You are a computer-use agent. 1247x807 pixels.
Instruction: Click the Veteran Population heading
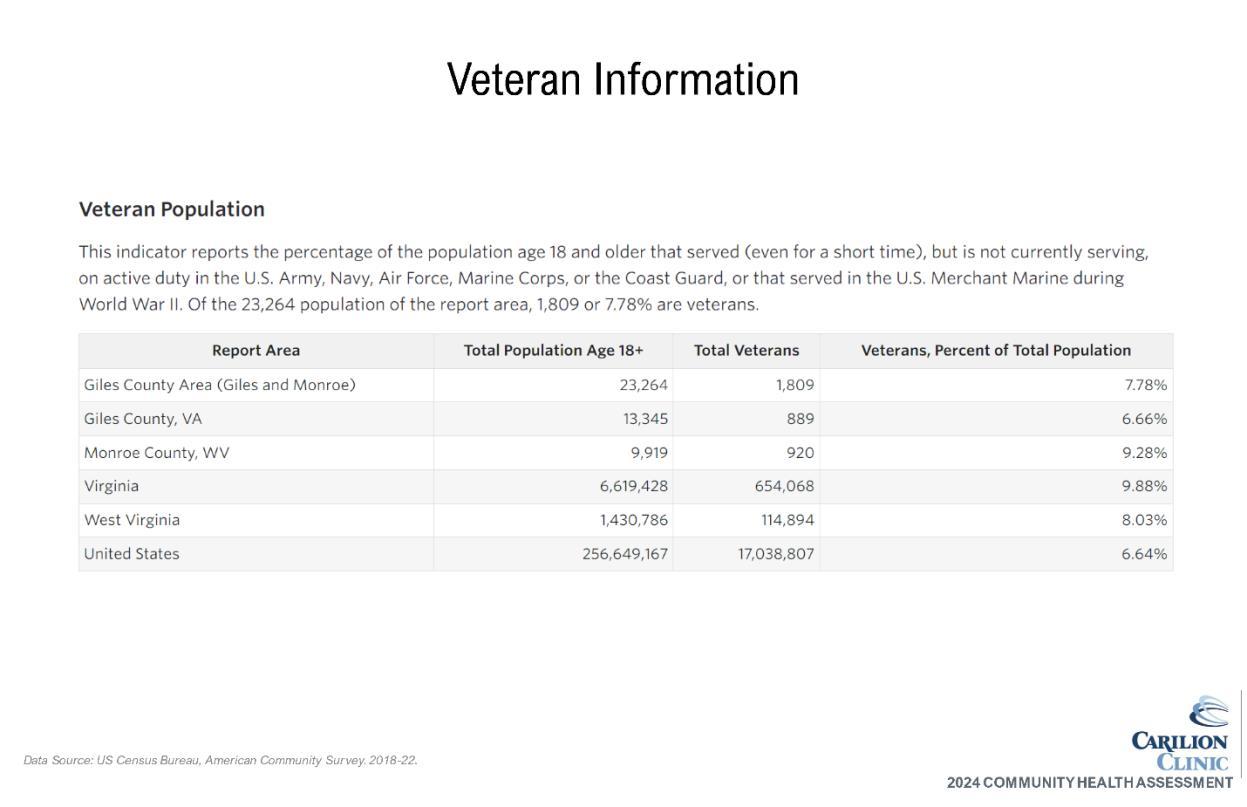(x=172, y=209)
